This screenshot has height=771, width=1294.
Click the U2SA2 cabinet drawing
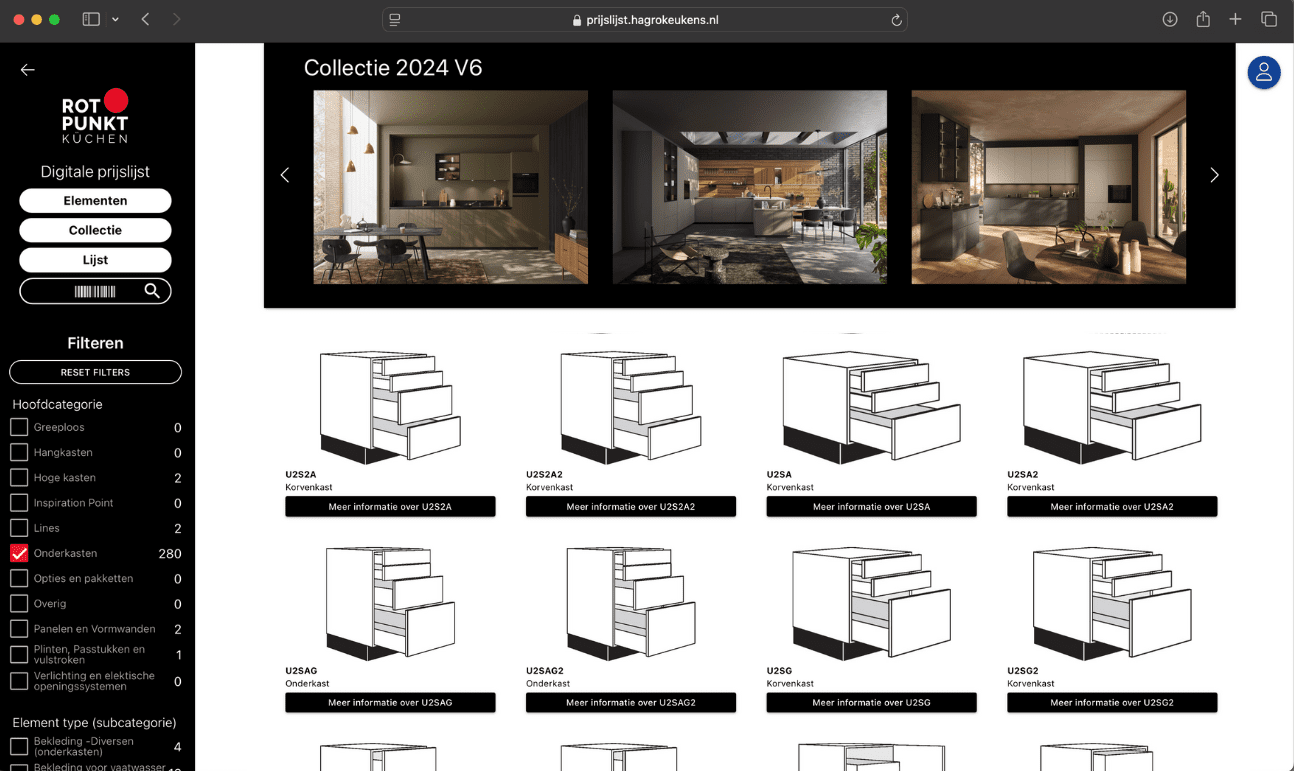[1112, 407]
